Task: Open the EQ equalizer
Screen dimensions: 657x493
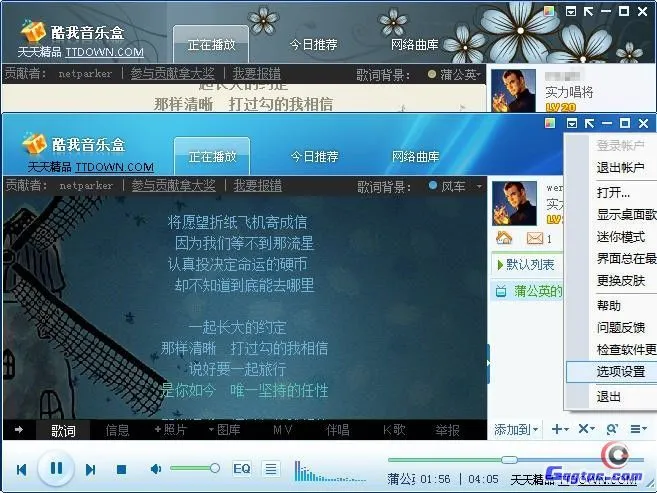Action: tap(242, 468)
